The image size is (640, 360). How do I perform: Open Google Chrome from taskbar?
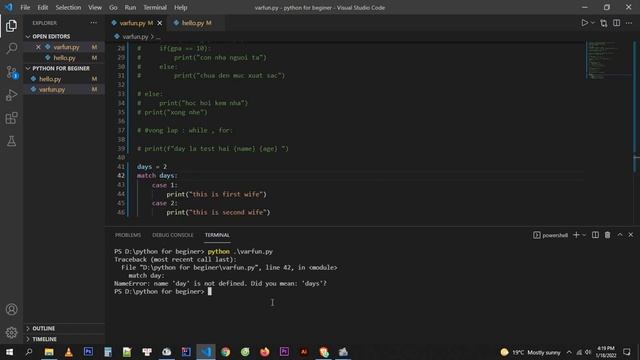pyautogui.click(x=225, y=352)
